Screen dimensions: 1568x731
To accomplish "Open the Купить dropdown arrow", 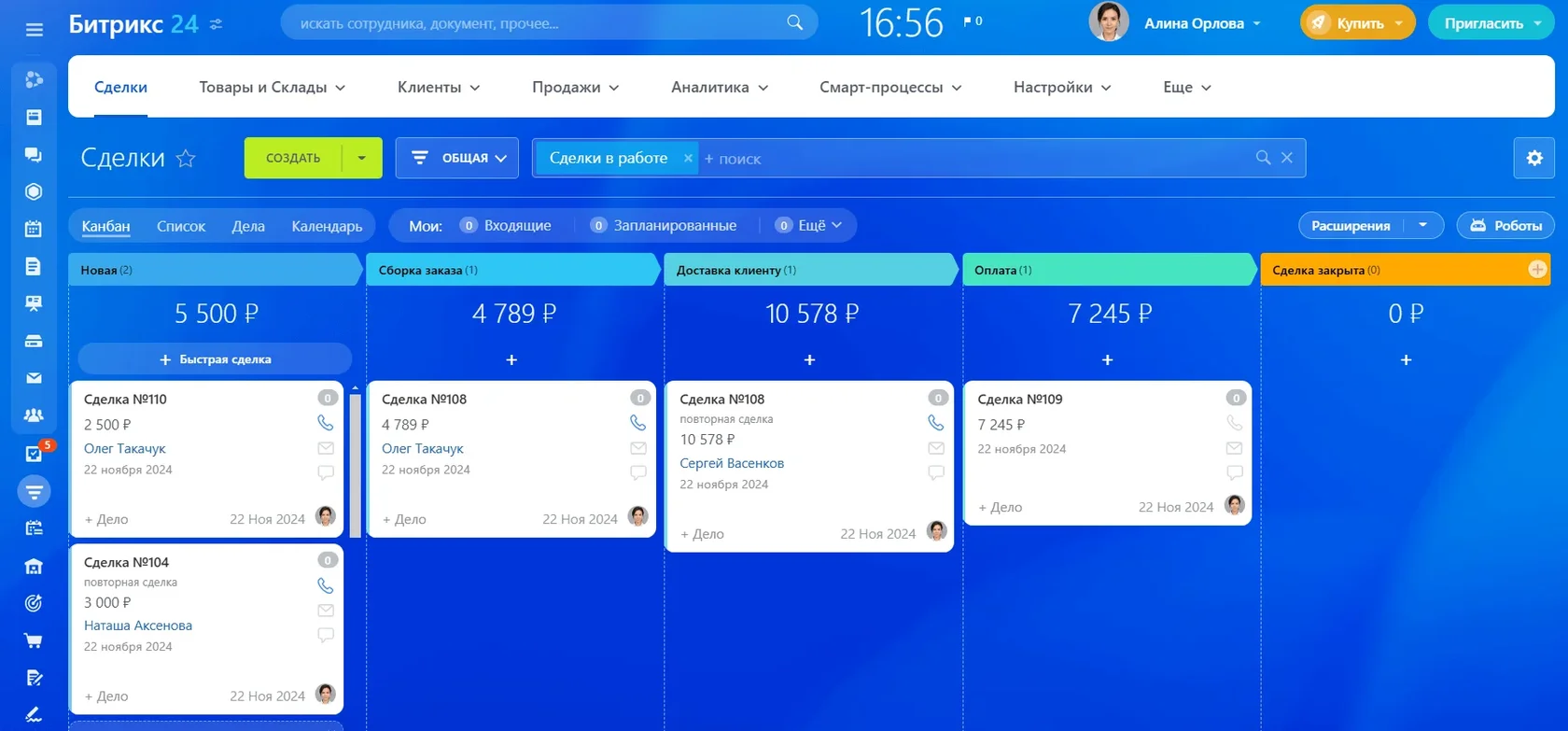I will coord(1399,23).
